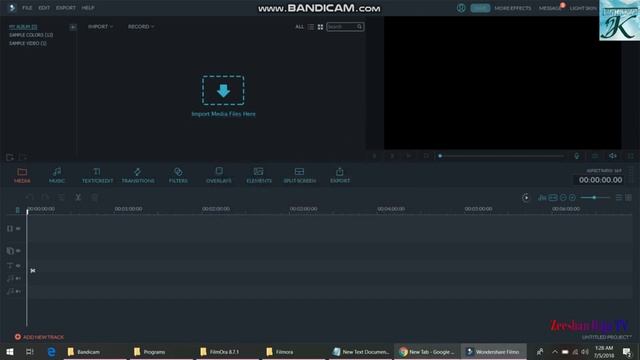Click the Play button under preview
The image size is (640, 360).
tap(409, 156)
